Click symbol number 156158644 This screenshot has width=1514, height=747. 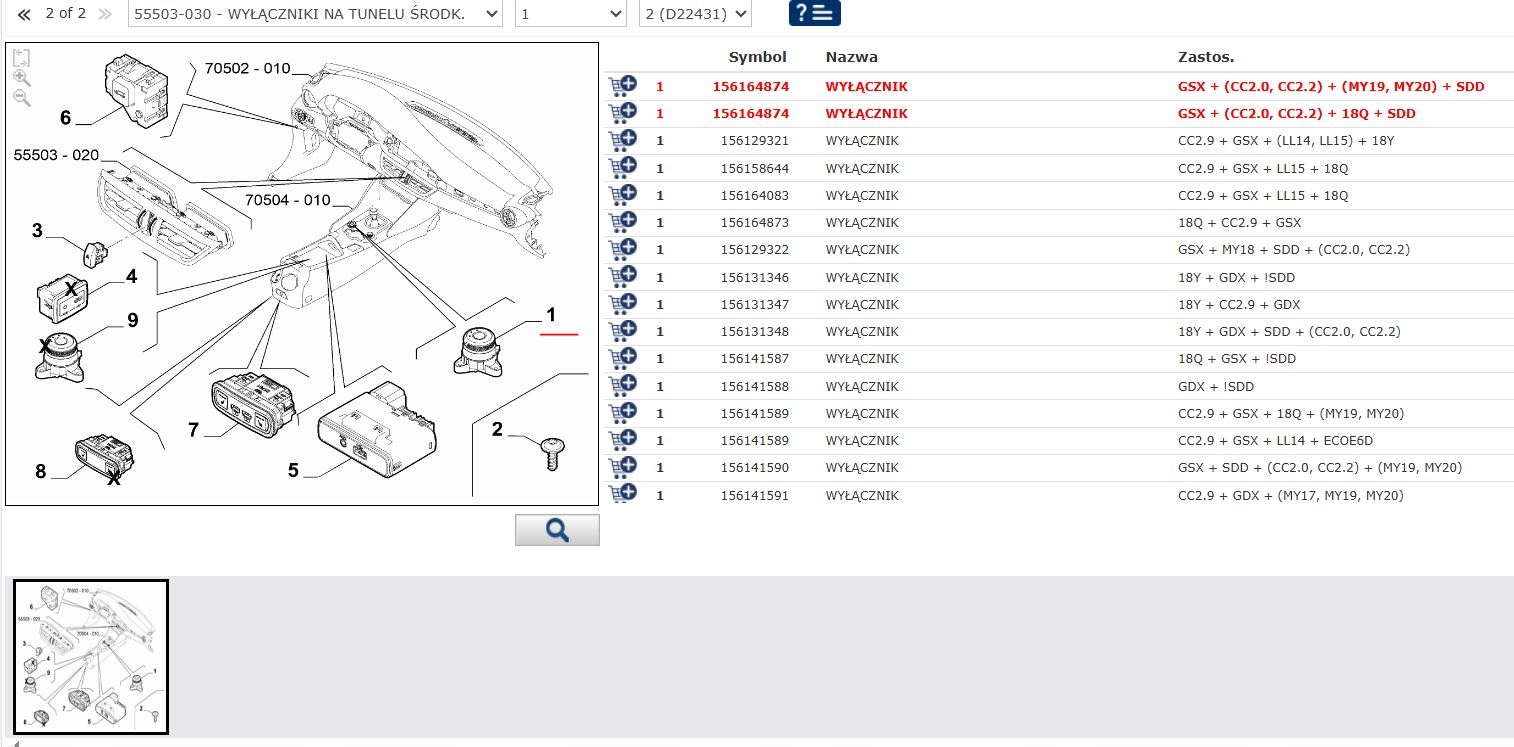(754, 168)
